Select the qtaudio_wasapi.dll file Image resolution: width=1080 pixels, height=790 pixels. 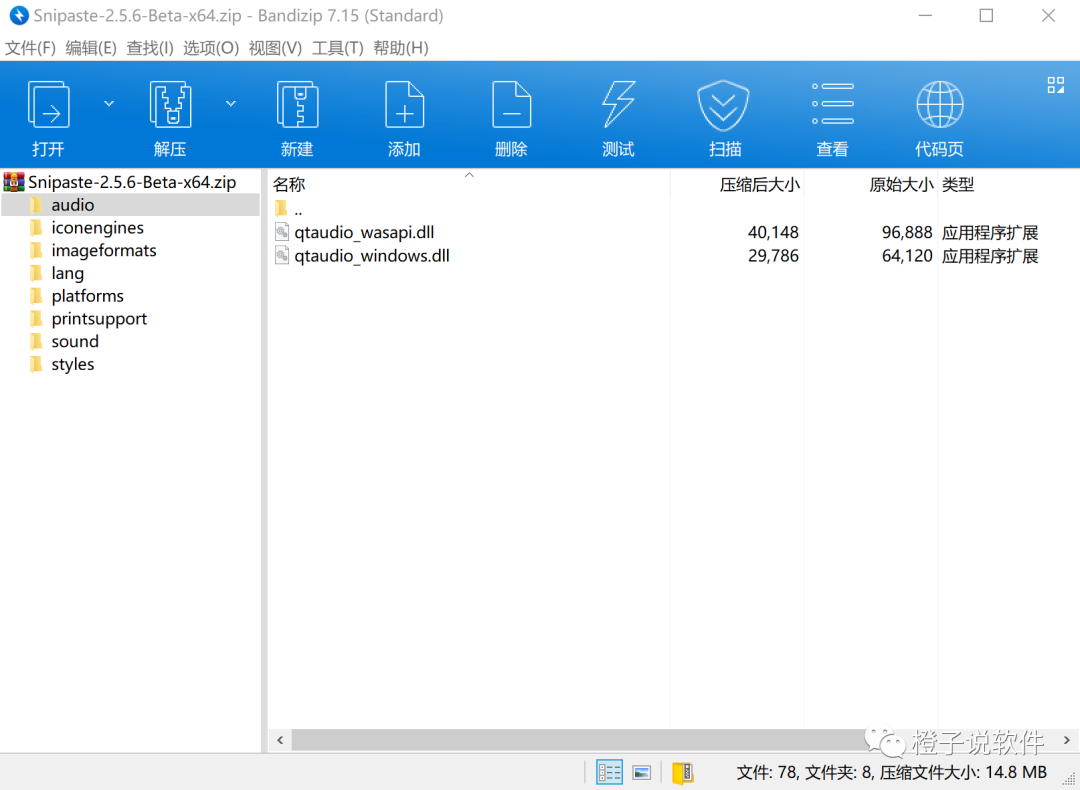364,233
